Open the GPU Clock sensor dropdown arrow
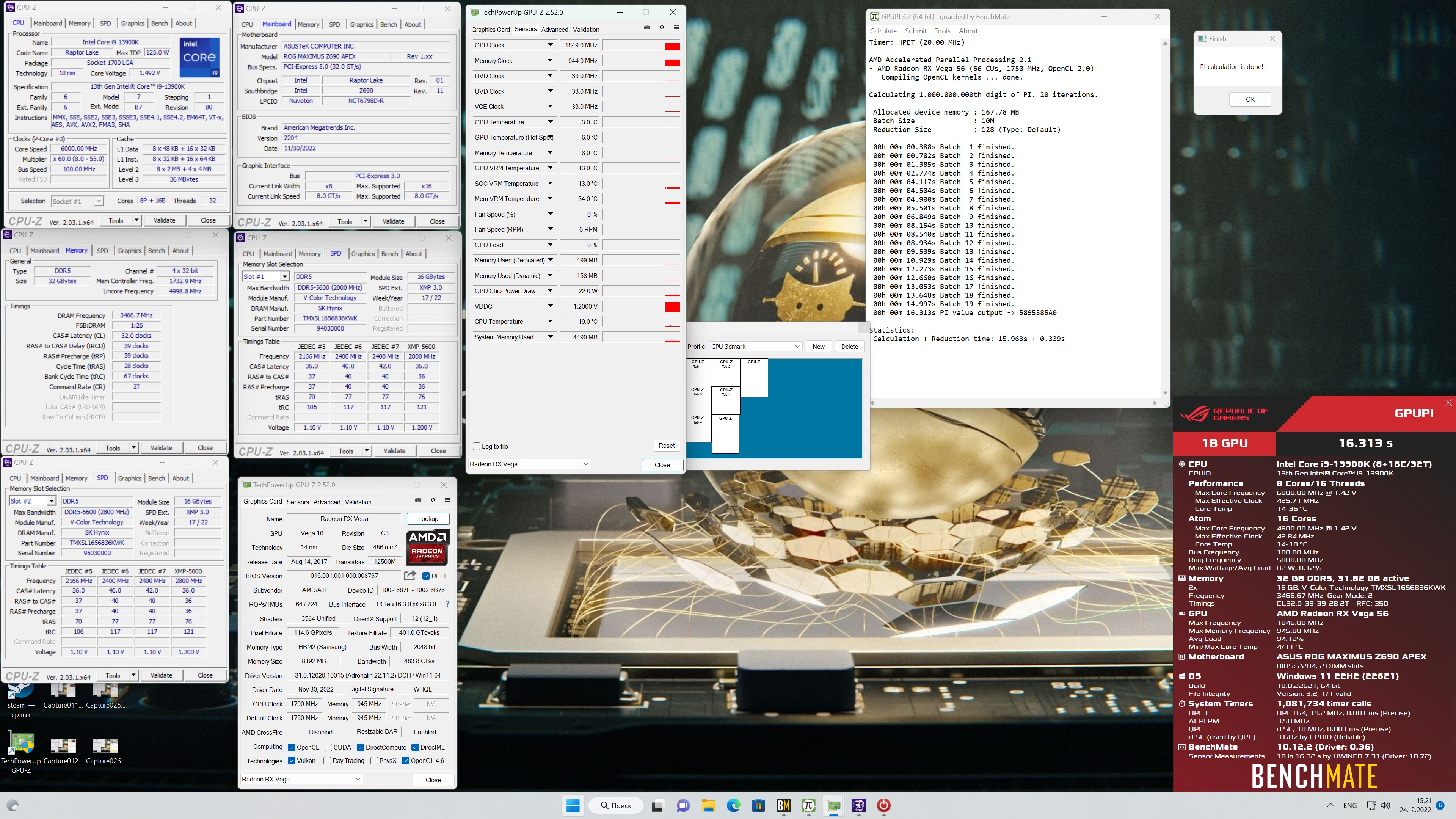 (550, 45)
